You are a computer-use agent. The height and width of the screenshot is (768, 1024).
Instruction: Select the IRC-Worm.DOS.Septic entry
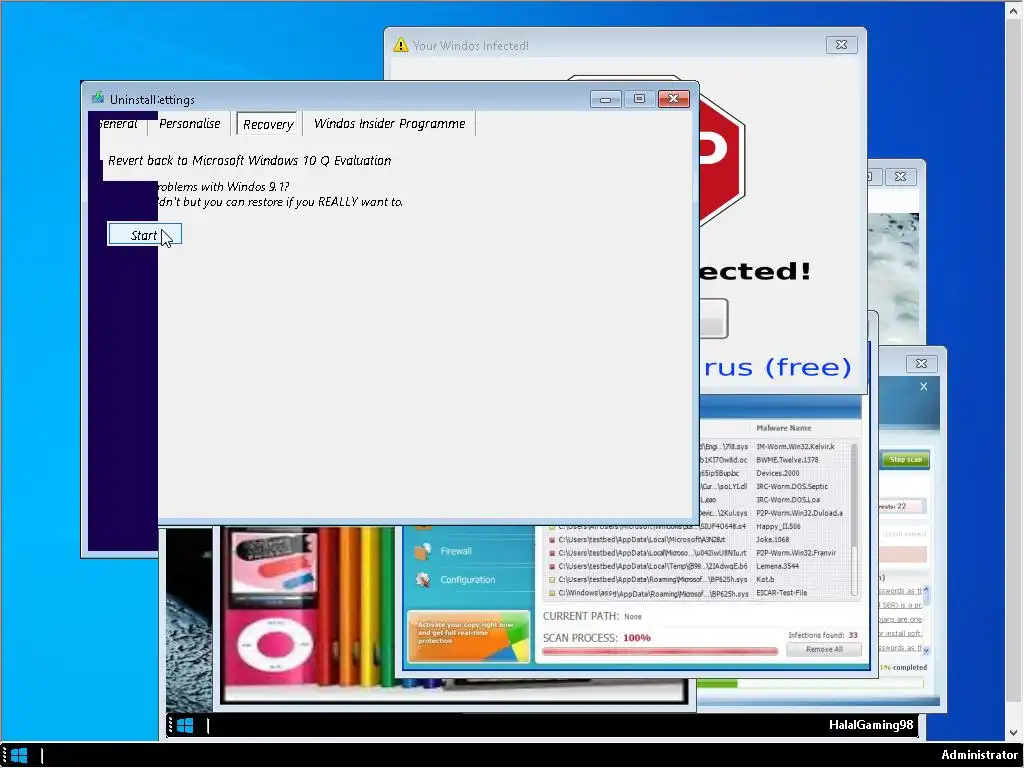tap(792, 487)
